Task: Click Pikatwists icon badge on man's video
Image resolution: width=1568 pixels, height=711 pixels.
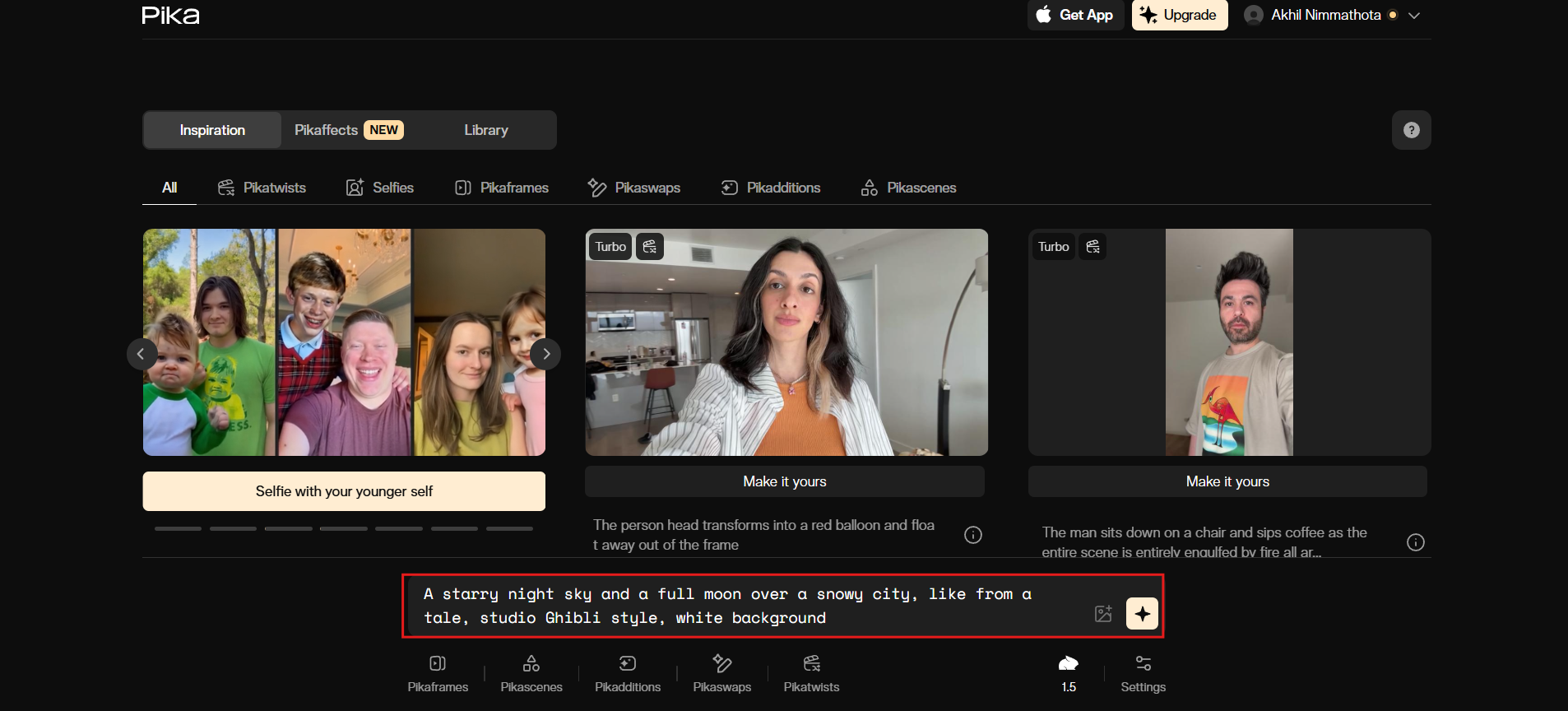Action: pyautogui.click(x=1092, y=247)
